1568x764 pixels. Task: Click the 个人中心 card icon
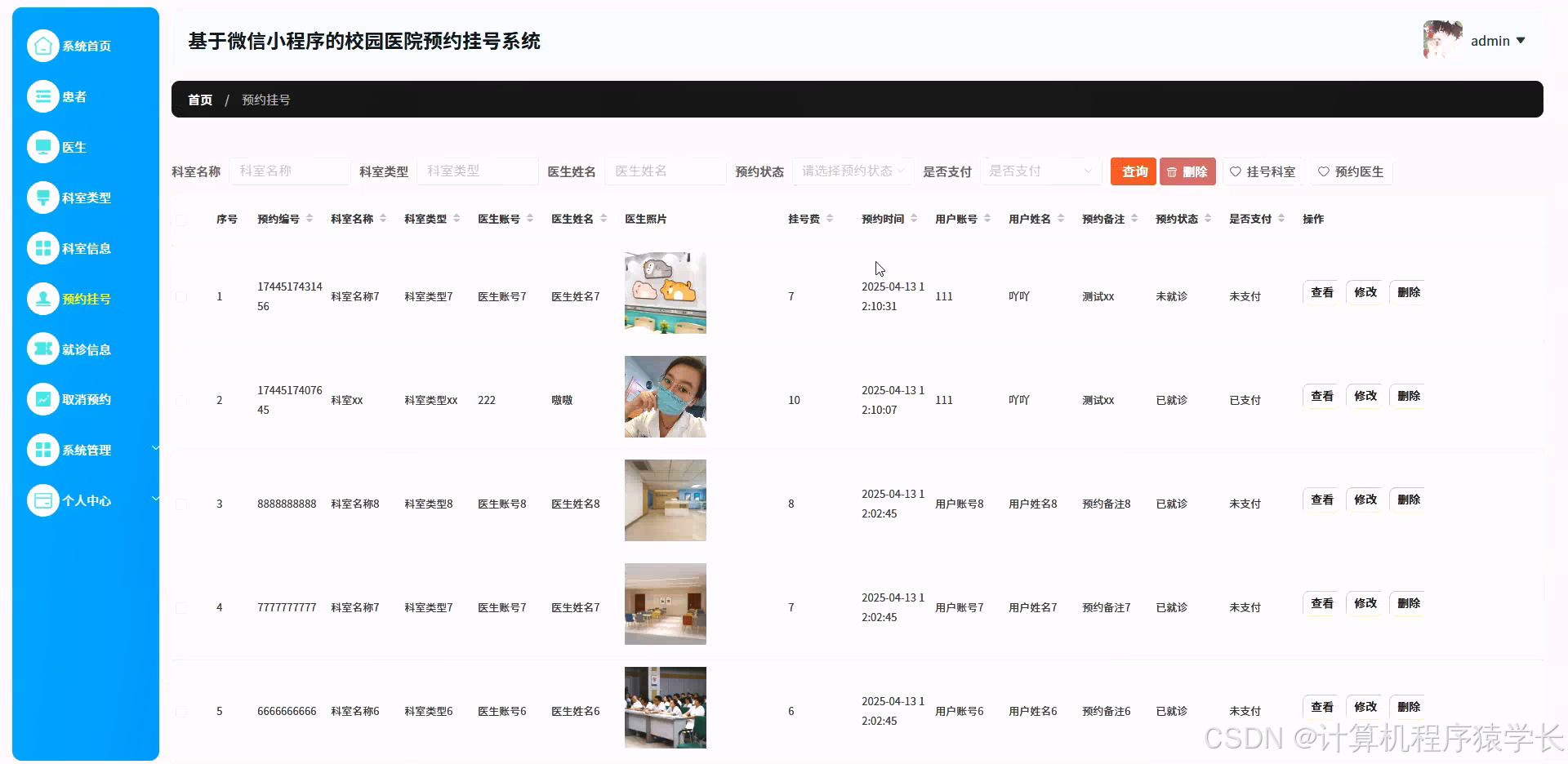43,500
